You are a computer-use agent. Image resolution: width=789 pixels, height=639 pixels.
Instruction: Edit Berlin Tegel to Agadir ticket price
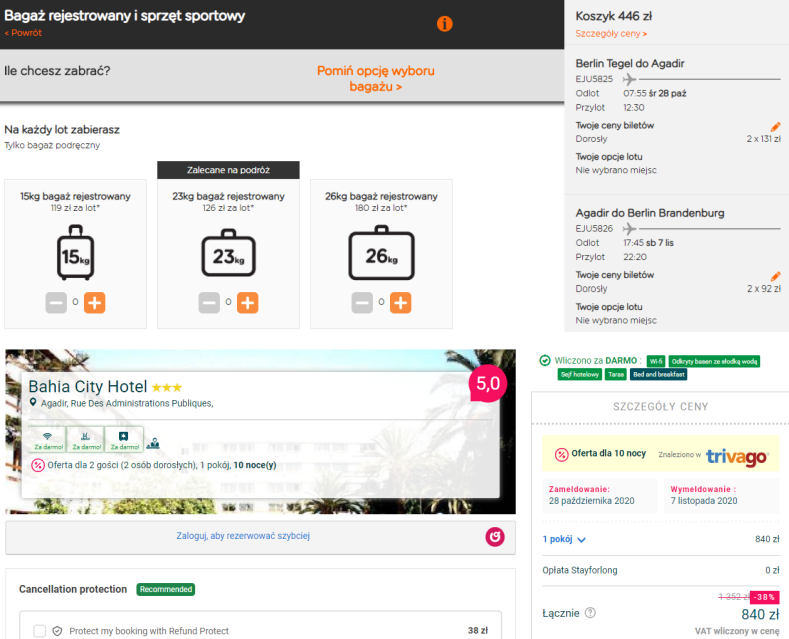coord(775,127)
